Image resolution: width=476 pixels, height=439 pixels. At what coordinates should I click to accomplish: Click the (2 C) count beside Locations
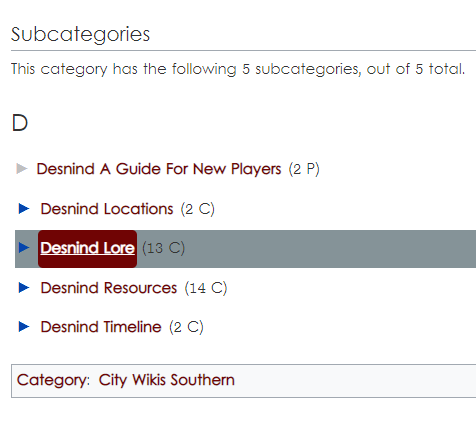click(x=198, y=209)
